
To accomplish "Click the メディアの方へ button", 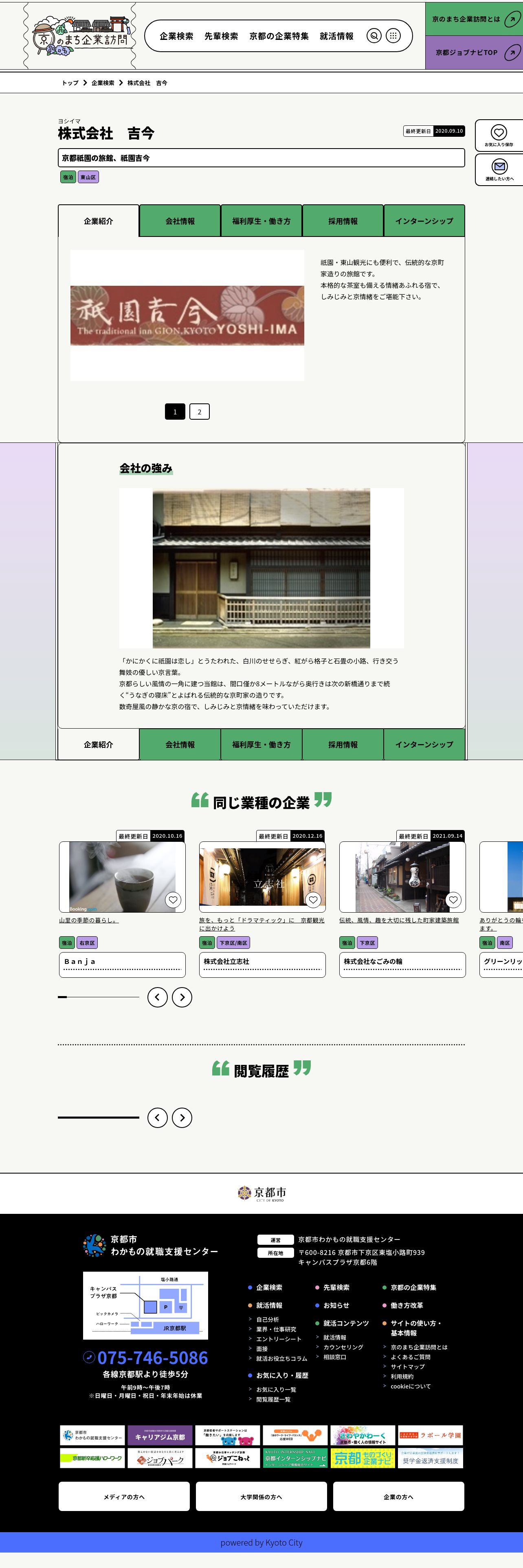I will (124, 1497).
